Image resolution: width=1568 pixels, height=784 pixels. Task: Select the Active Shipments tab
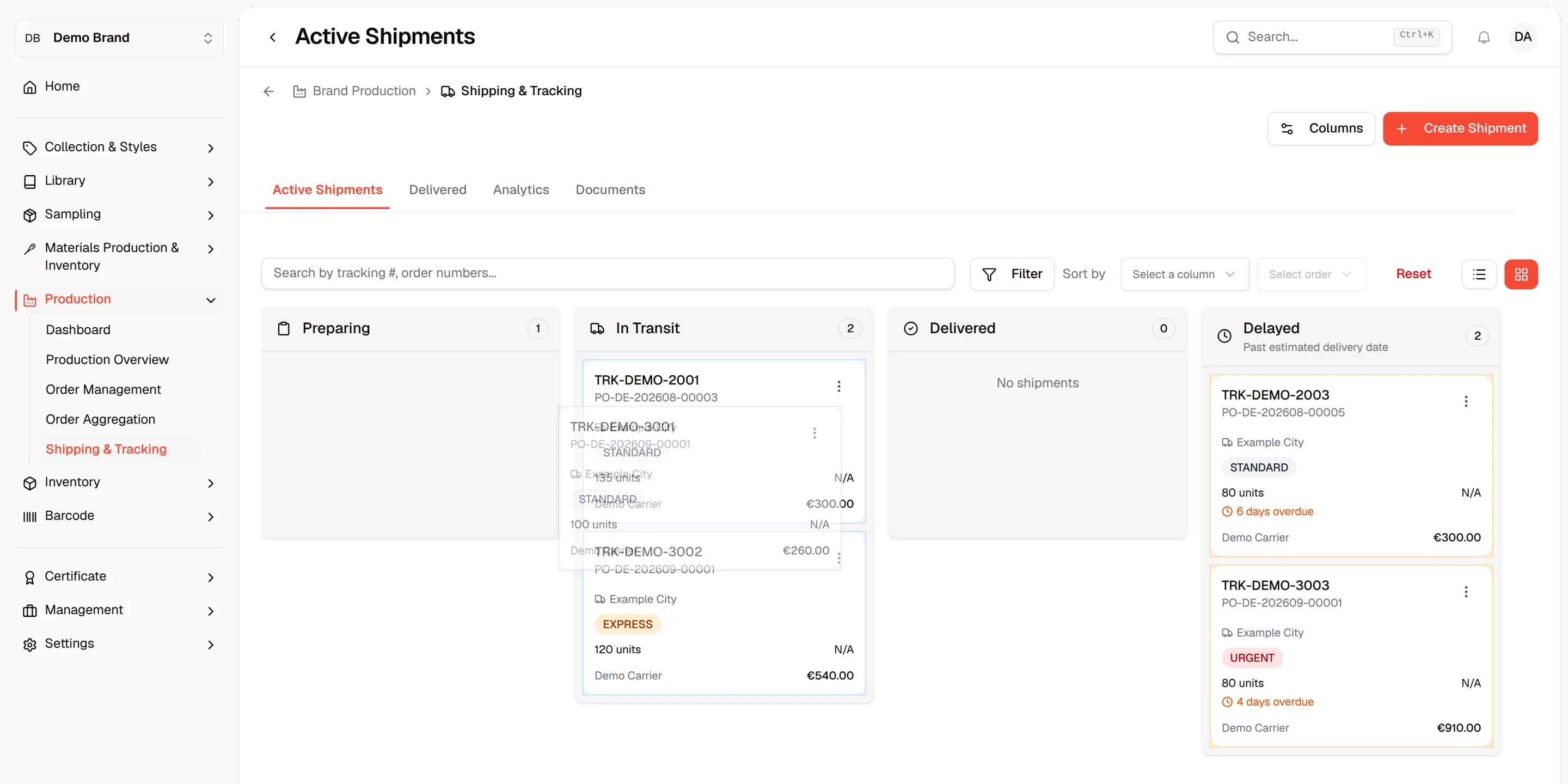pyautogui.click(x=327, y=190)
